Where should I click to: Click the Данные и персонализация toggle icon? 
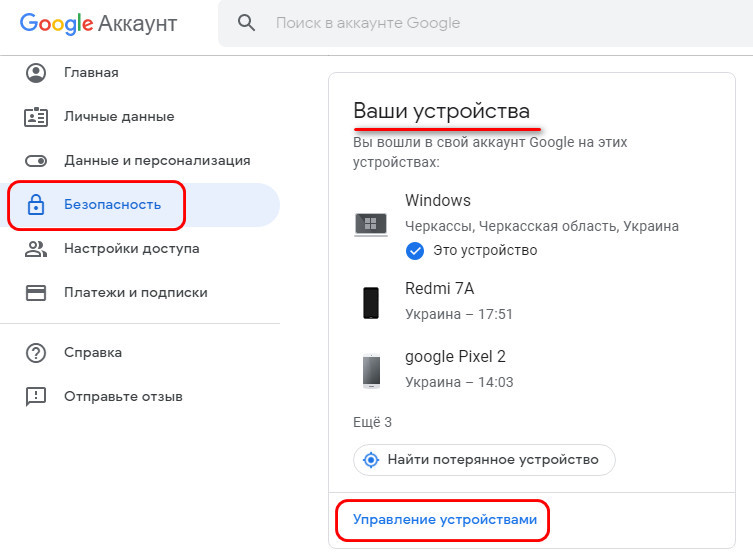click(x=36, y=161)
